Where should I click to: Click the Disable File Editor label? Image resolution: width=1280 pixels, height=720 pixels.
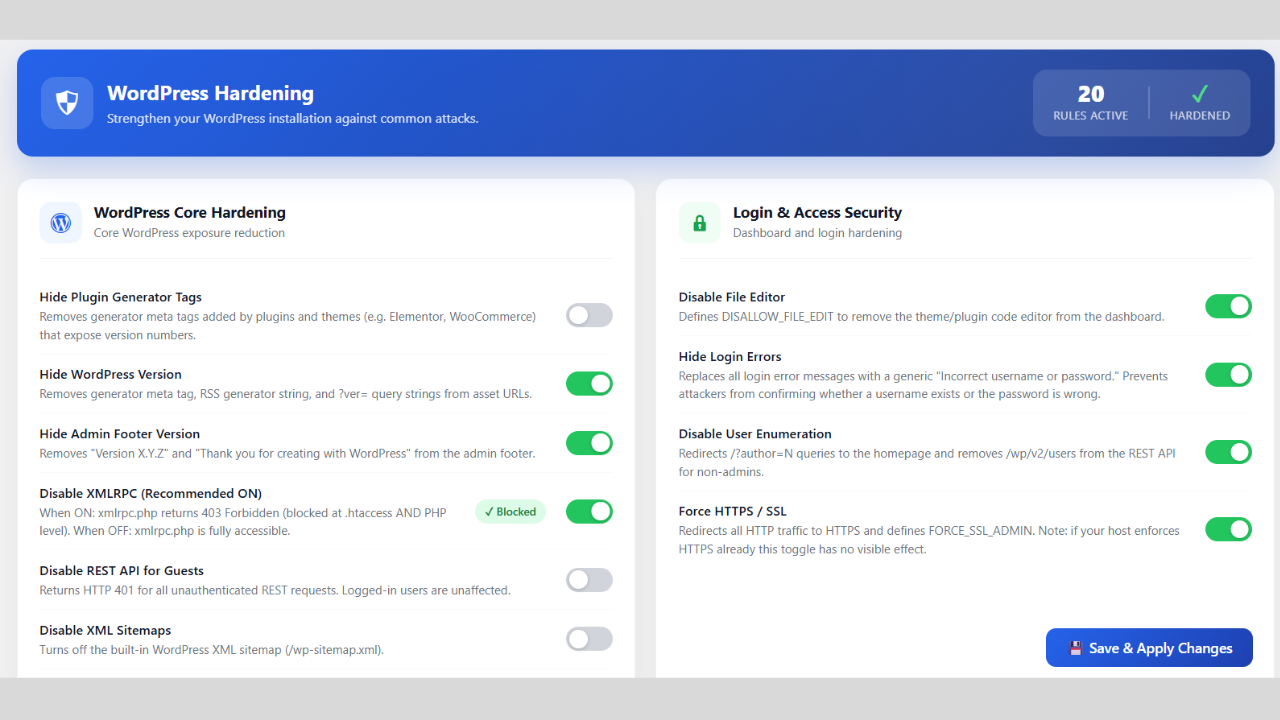coord(732,297)
